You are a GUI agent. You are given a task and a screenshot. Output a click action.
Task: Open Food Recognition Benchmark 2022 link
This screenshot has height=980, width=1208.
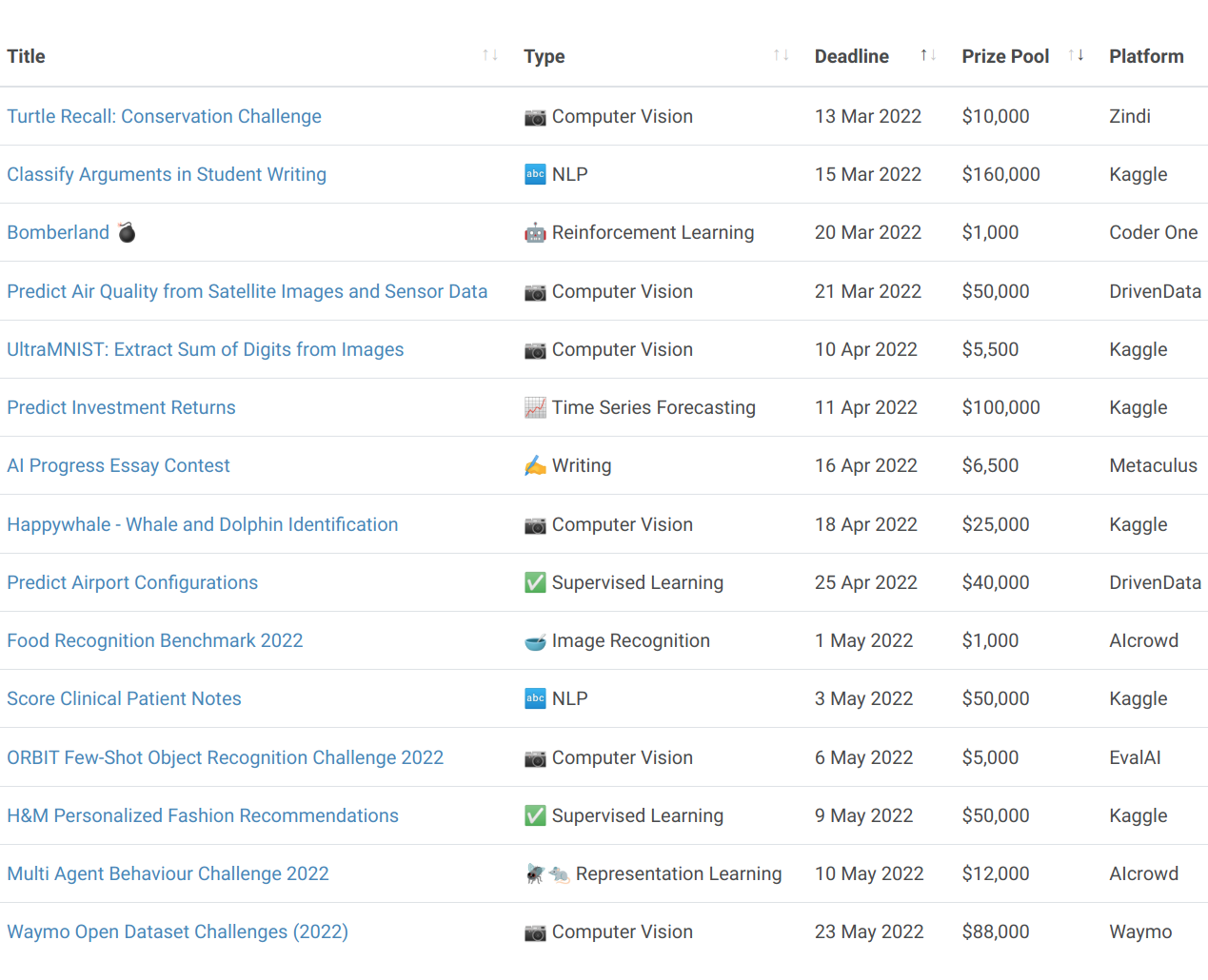[x=155, y=640]
